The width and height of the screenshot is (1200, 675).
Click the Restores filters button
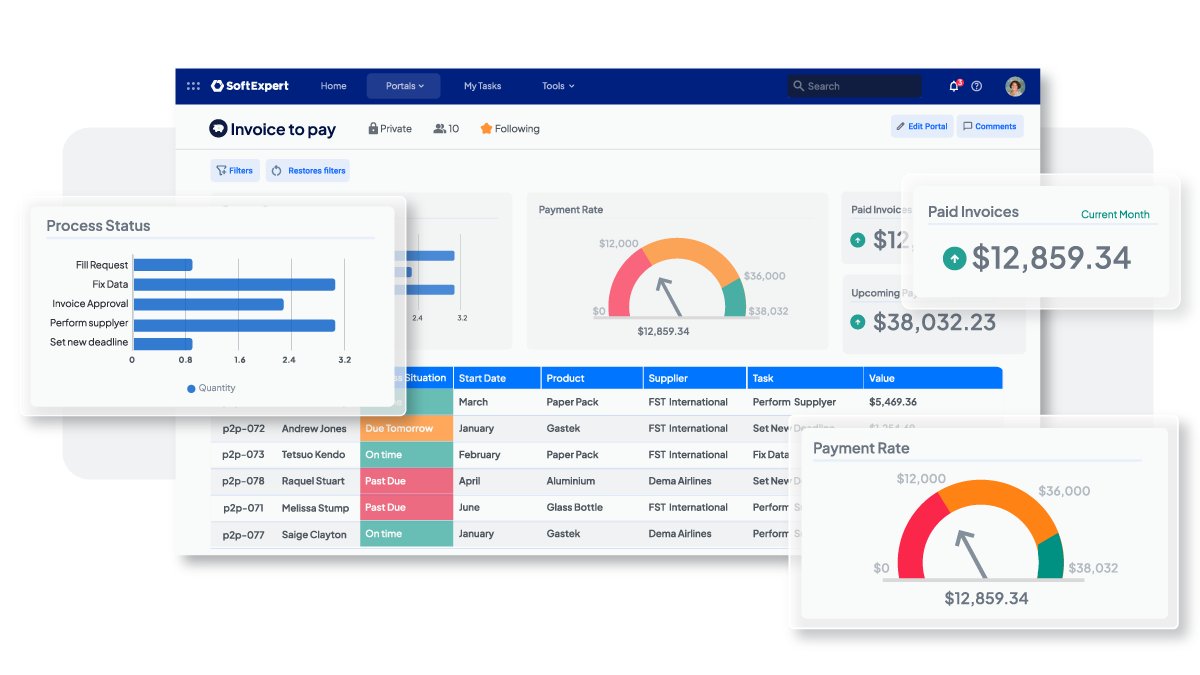[308, 170]
